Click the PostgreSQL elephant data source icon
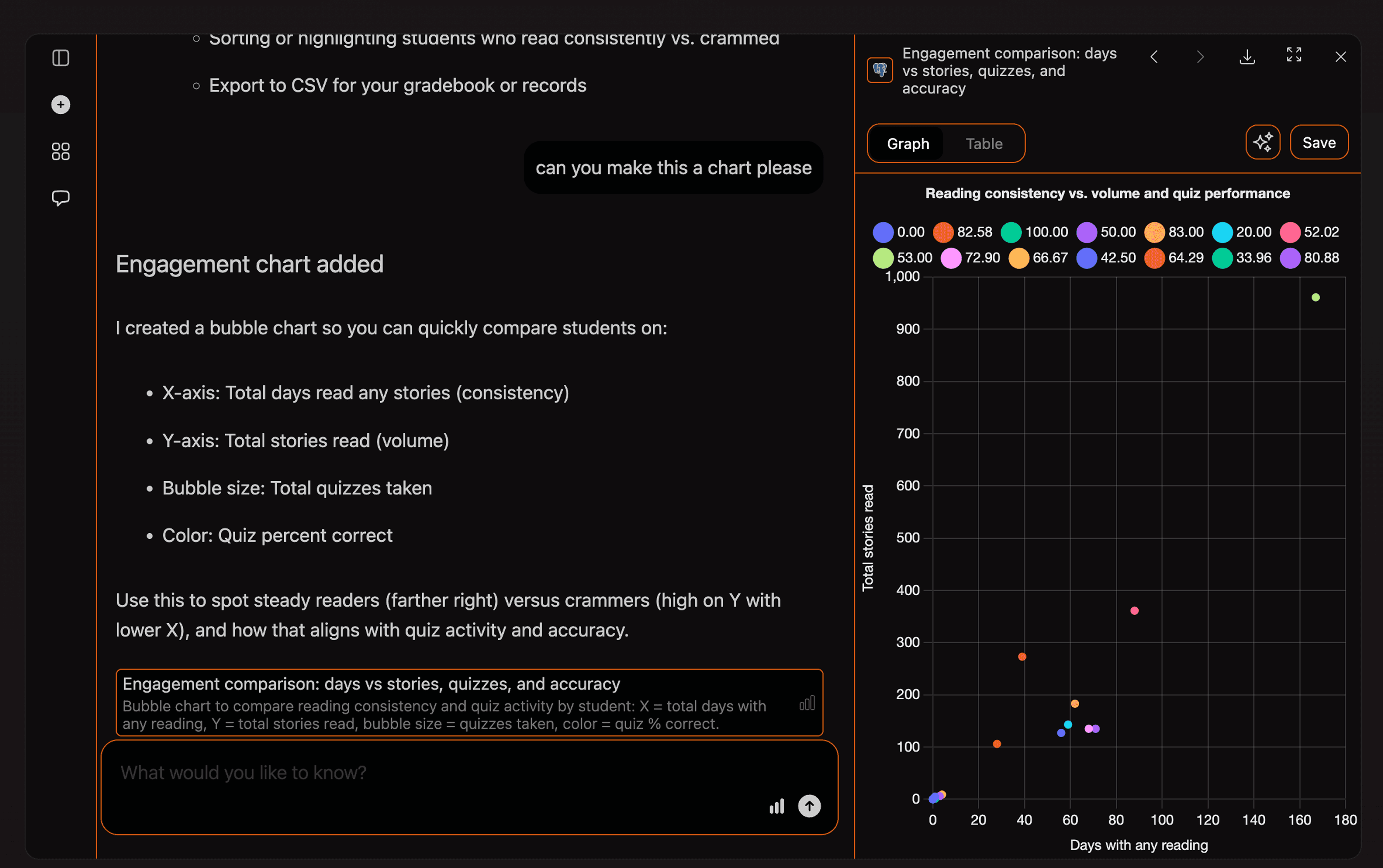Image resolution: width=1383 pixels, height=868 pixels. tap(879, 70)
